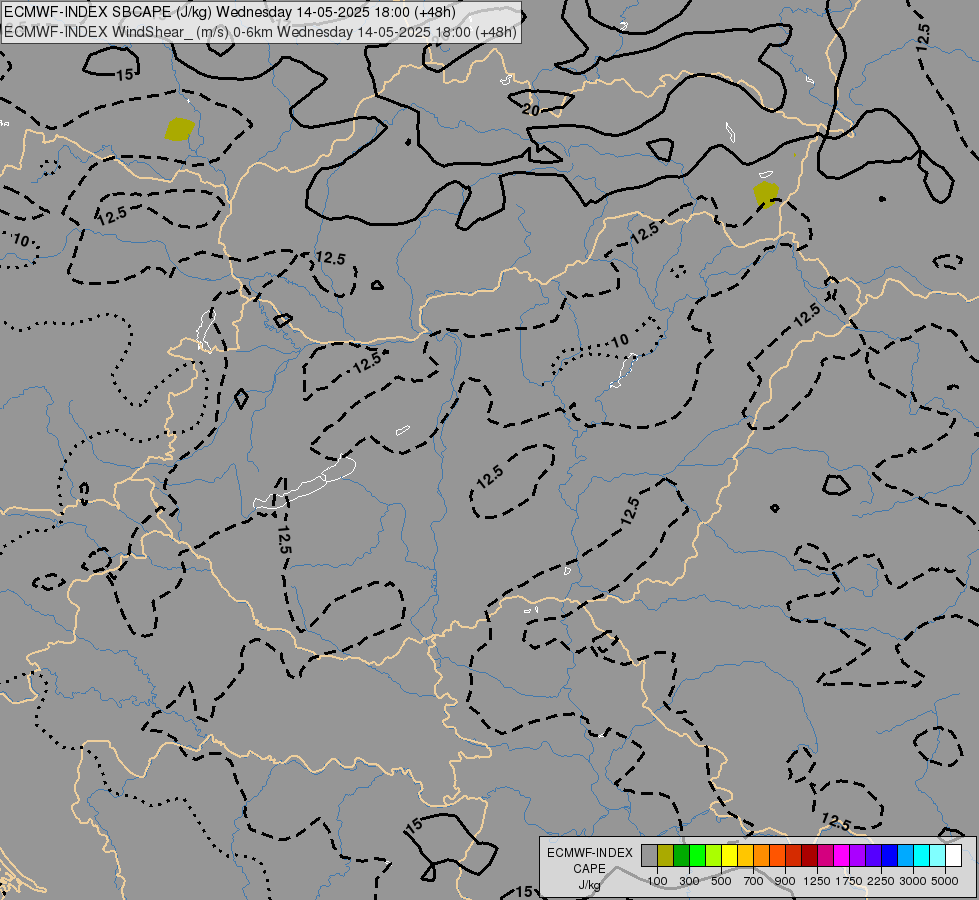Click the pale cyan swatch before the 5000 tick
This screenshot has height=900, width=979.
[x=938, y=855]
